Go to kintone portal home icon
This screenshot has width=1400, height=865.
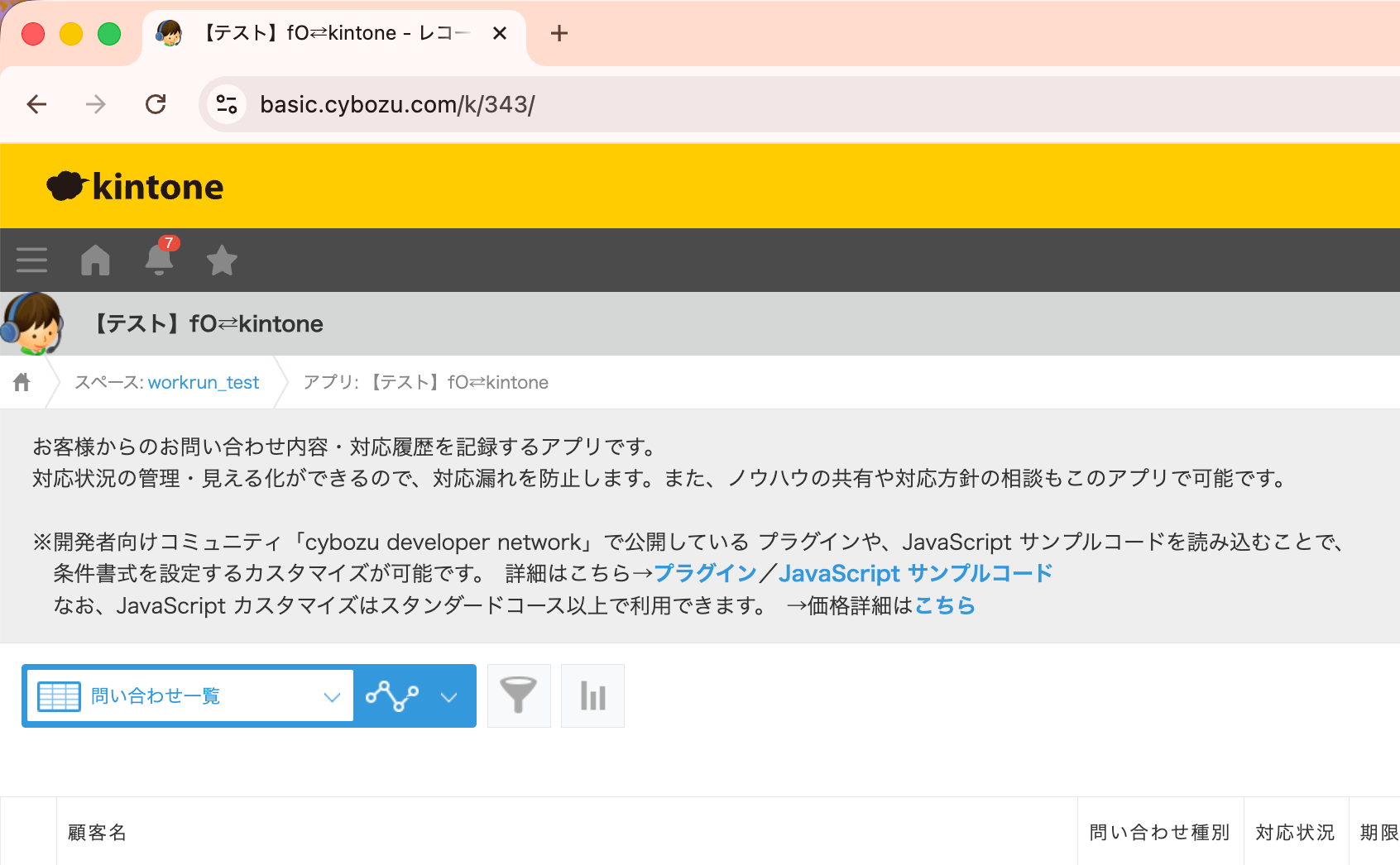[95, 260]
